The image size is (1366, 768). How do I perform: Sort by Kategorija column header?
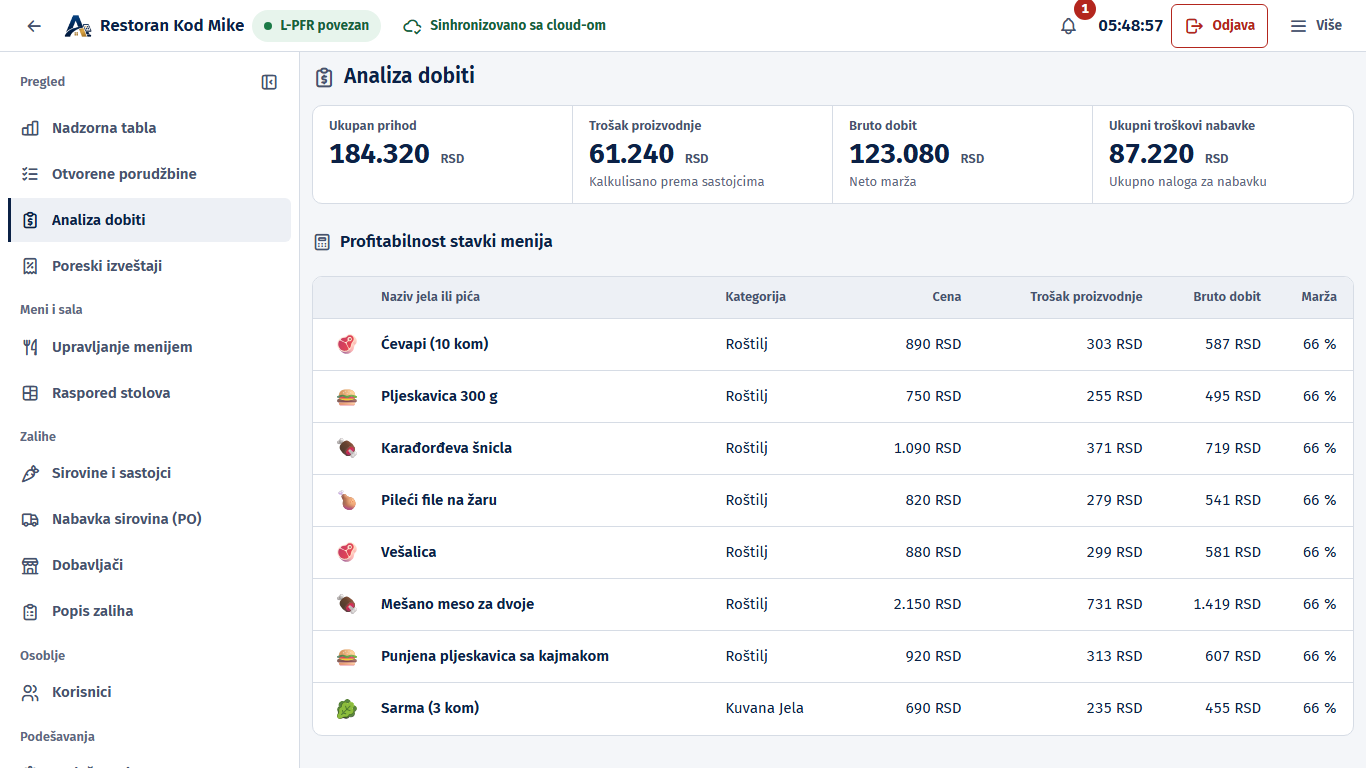point(755,297)
